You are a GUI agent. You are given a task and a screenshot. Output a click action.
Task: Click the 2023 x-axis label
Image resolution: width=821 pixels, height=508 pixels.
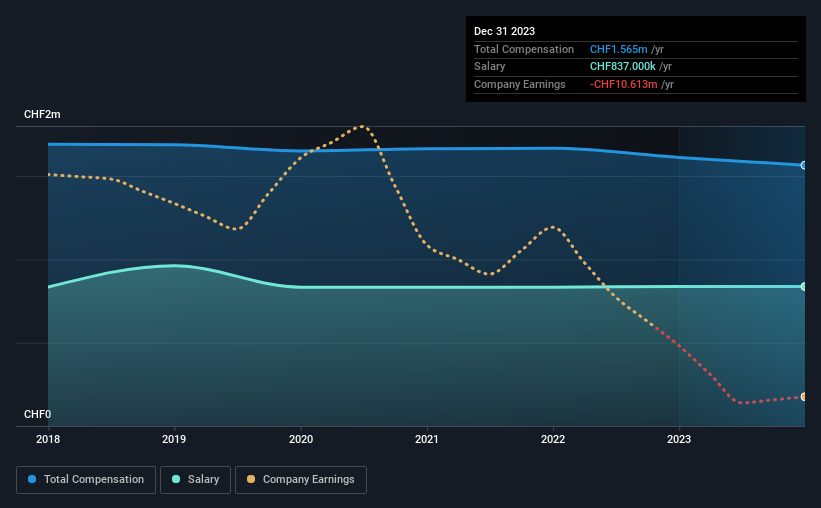coord(679,439)
